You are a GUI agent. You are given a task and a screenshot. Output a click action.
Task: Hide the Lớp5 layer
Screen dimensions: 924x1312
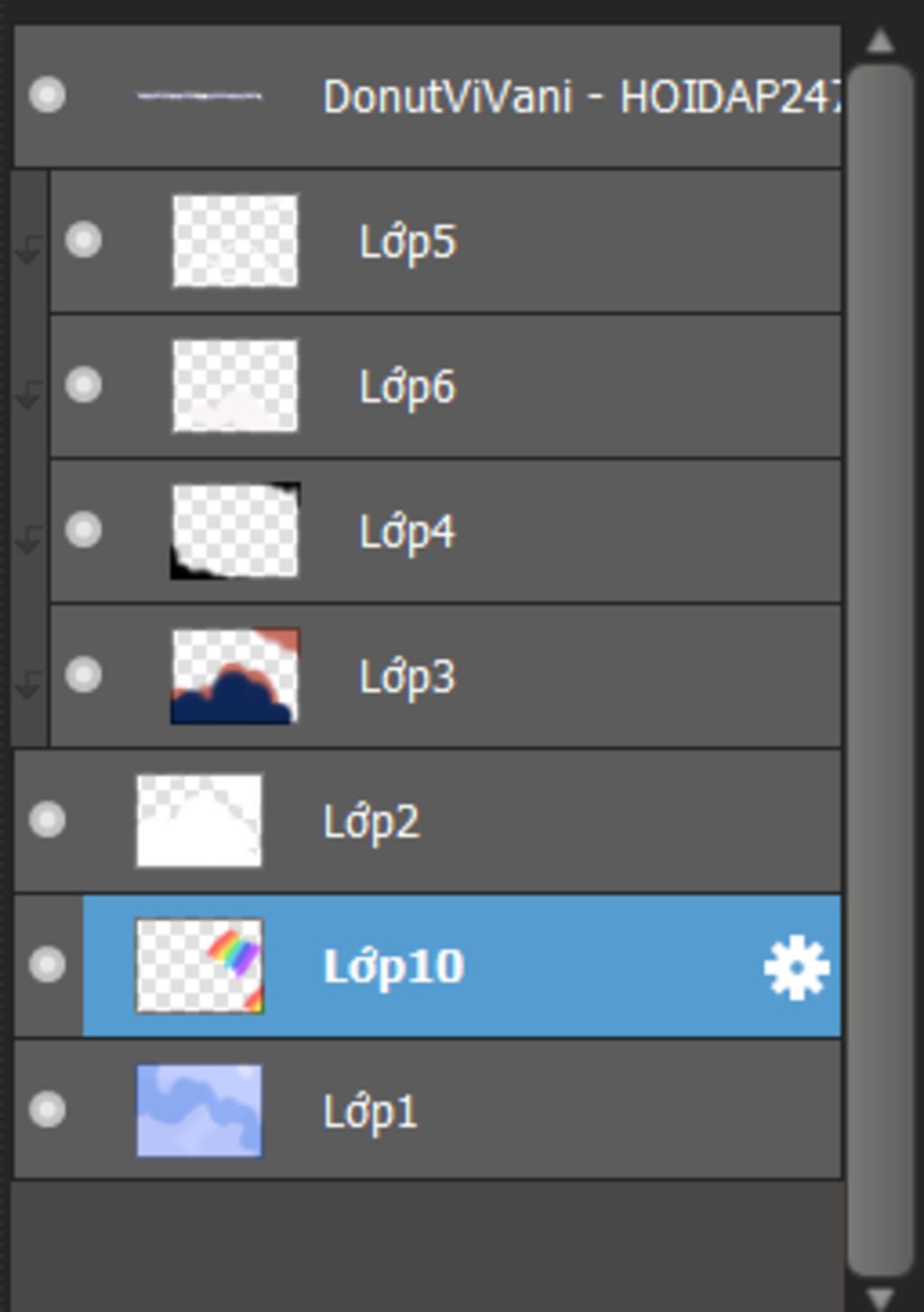point(83,240)
